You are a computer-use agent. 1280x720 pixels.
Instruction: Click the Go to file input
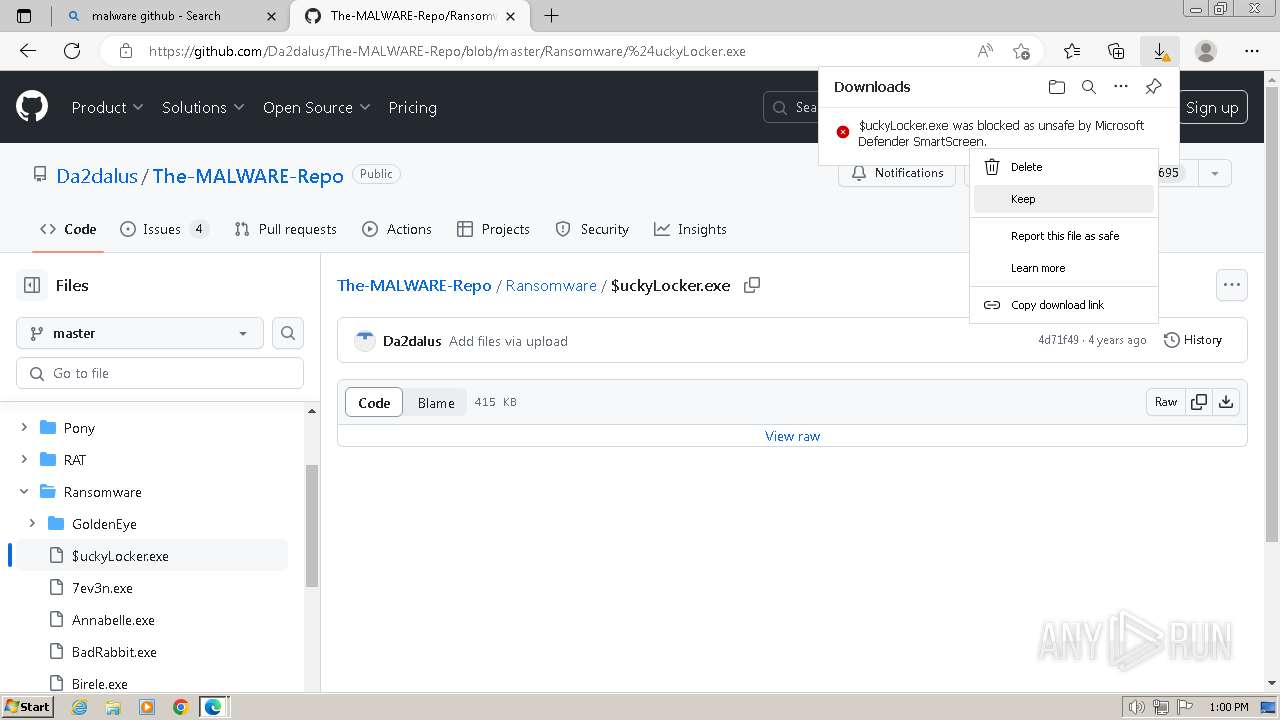pos(160,373)
